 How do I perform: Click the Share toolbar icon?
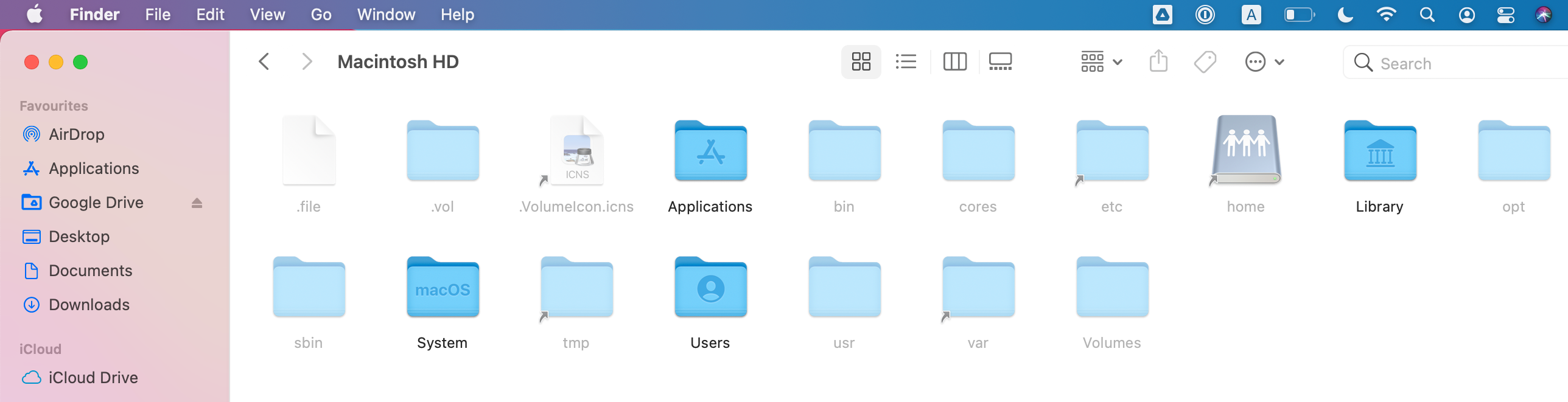click(x=1158, y=62)
